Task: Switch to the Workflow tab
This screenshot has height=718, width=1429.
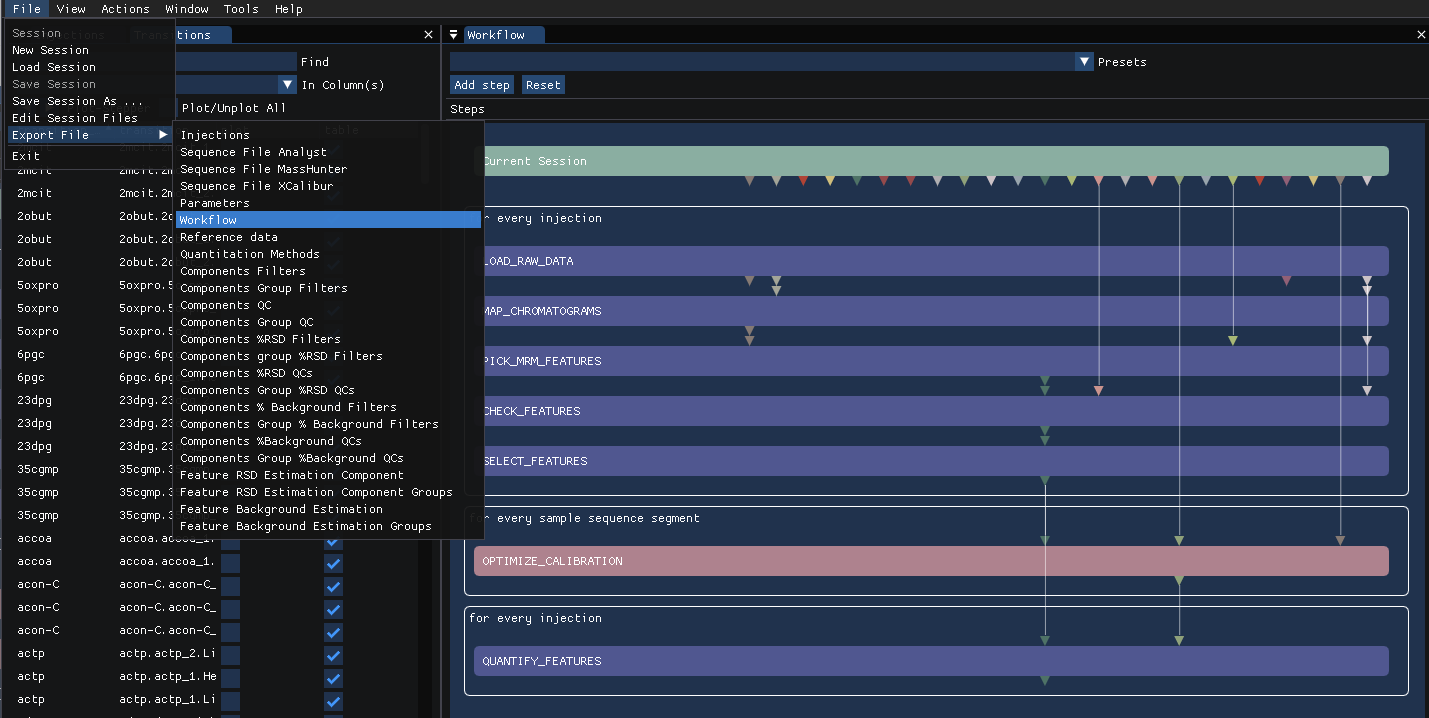Action: (502, 35)
